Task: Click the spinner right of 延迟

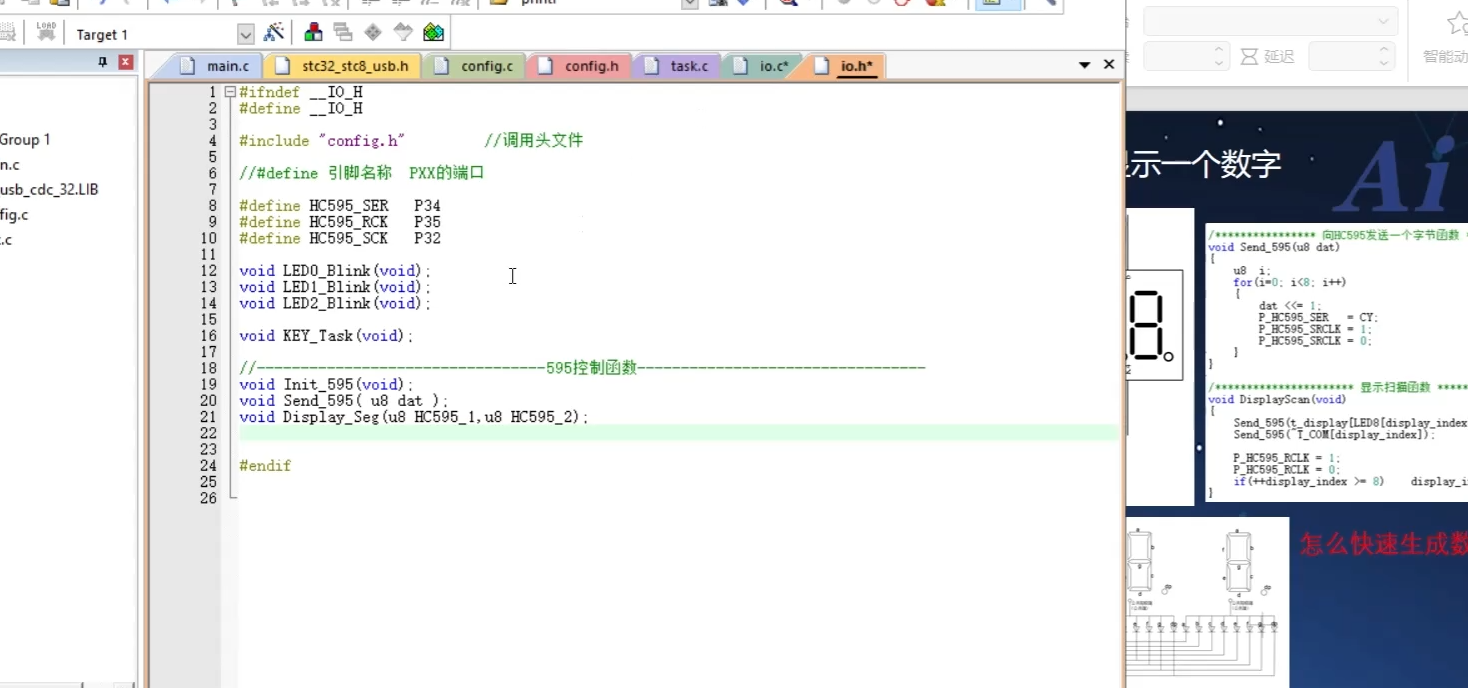Action: pos(1351,56)
